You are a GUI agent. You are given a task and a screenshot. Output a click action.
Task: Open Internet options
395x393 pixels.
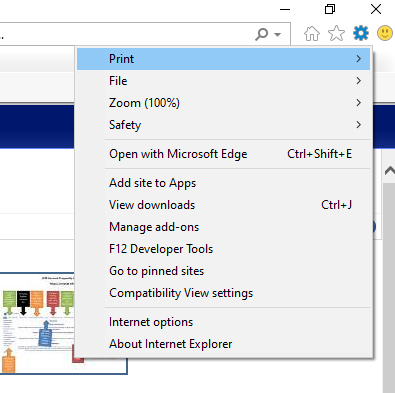223,322
